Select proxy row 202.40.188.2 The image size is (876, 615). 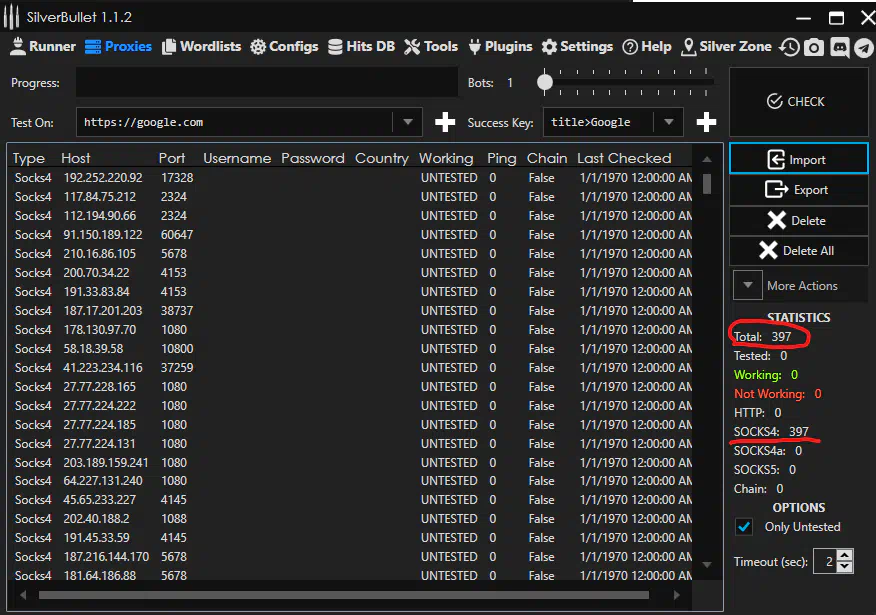click(x=352, y=518)
